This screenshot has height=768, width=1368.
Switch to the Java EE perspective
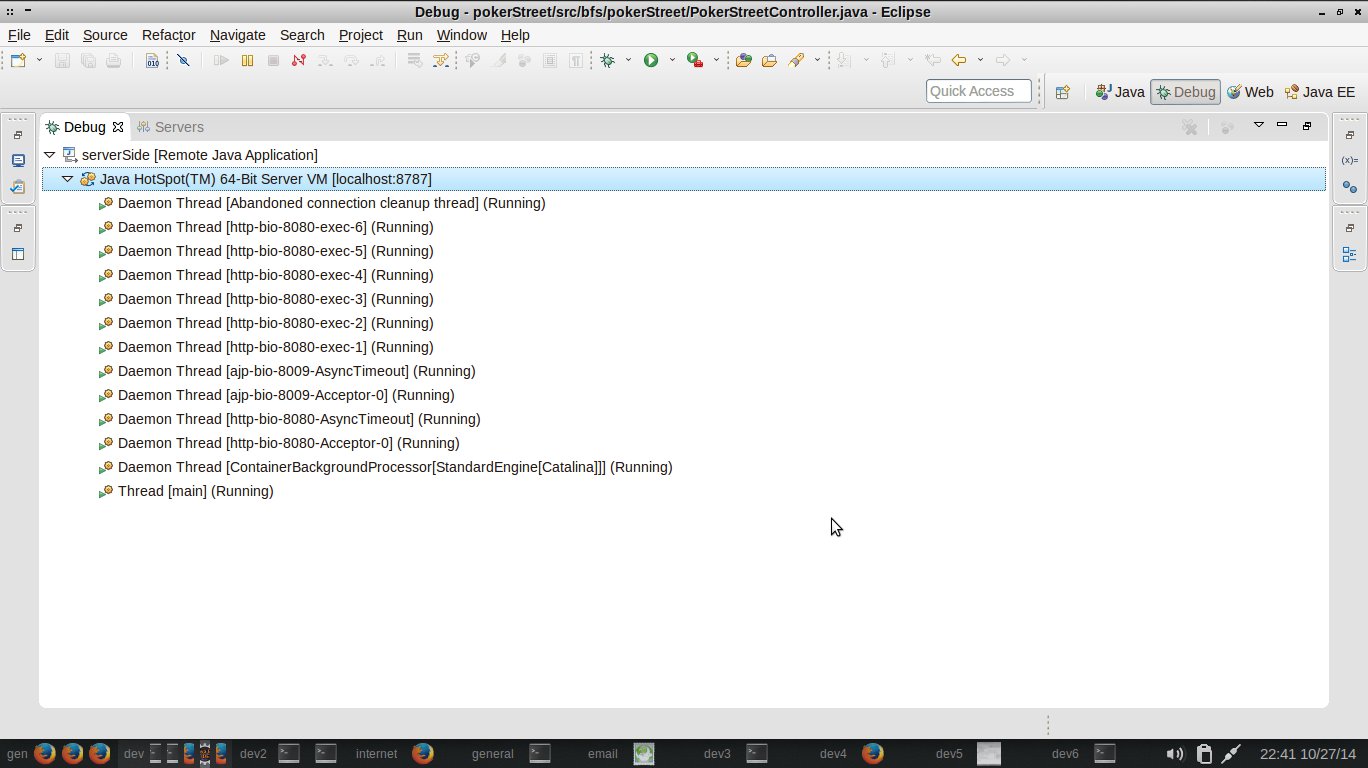click(1320, 92)
